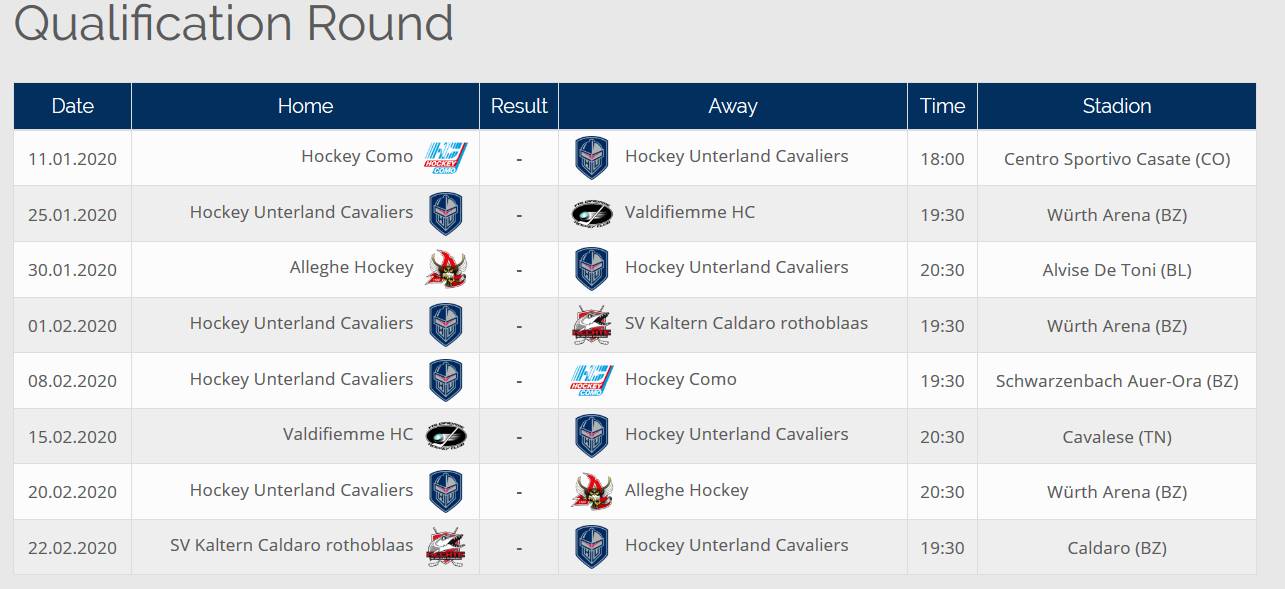Screen dimensions: 1285x589
Task: Click the Alleghe Hockey logo in the 30.01.2020 row
Action: click(x=446, y=269)
